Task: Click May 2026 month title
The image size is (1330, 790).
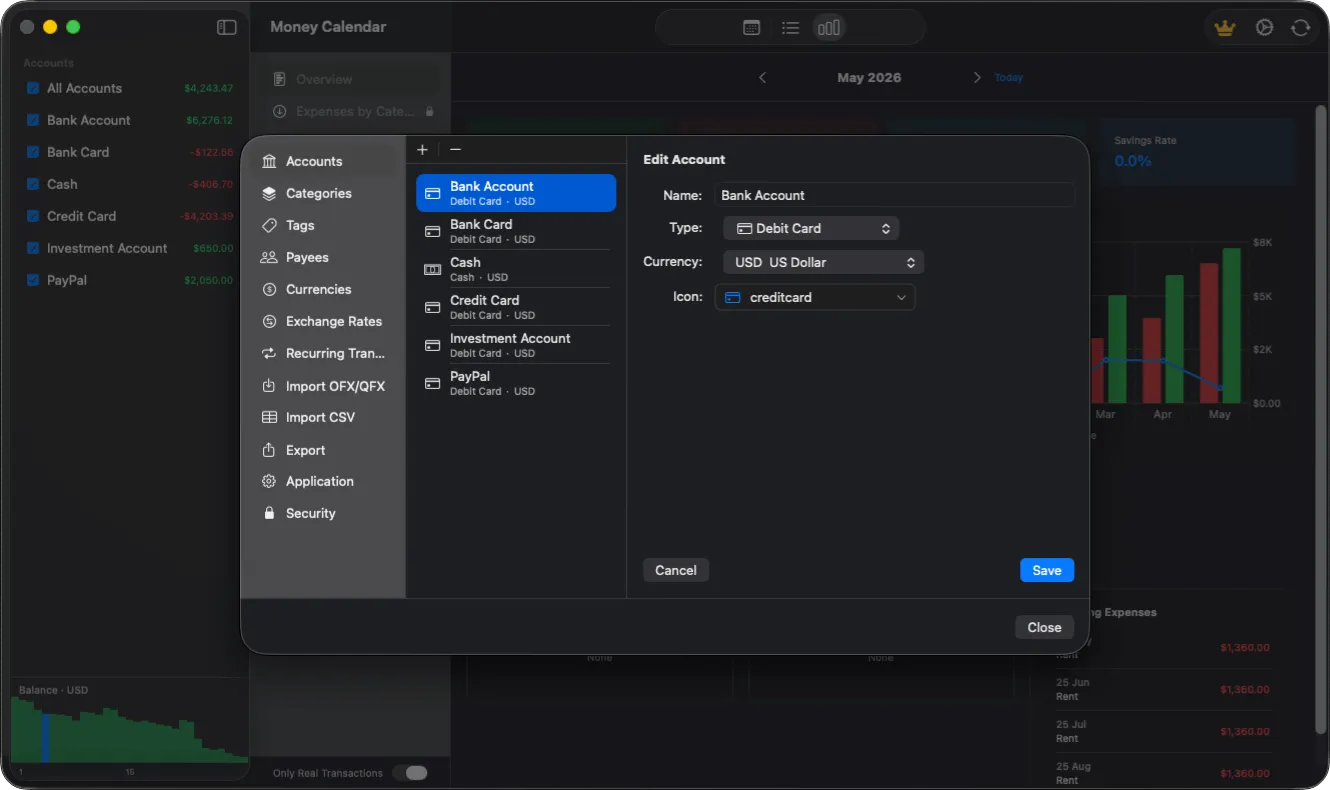Action: coord(869,77)
